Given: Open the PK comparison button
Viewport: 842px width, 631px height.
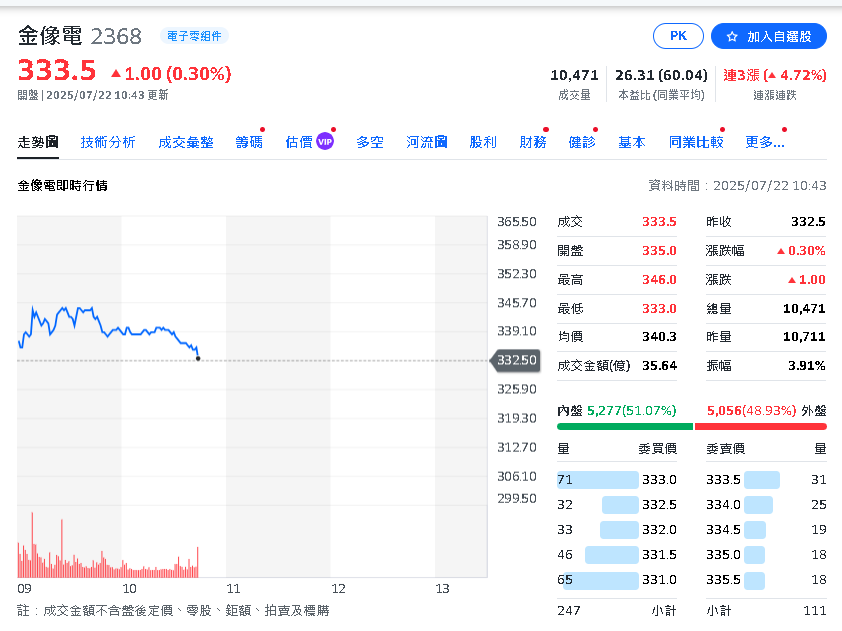Looking at the screenshot, I should pyautogui.click(x=678, y=36).
